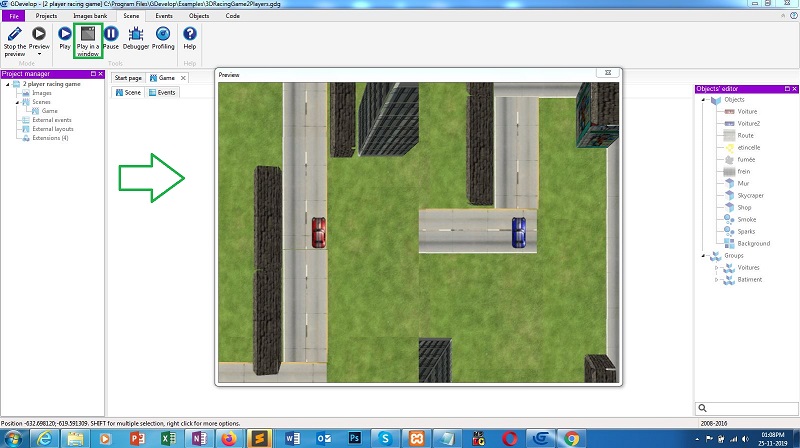The height and width of the screenshot is (448, 800).
Task: Switch to the Images bank ribbon tab
Action: click(90, 16)
